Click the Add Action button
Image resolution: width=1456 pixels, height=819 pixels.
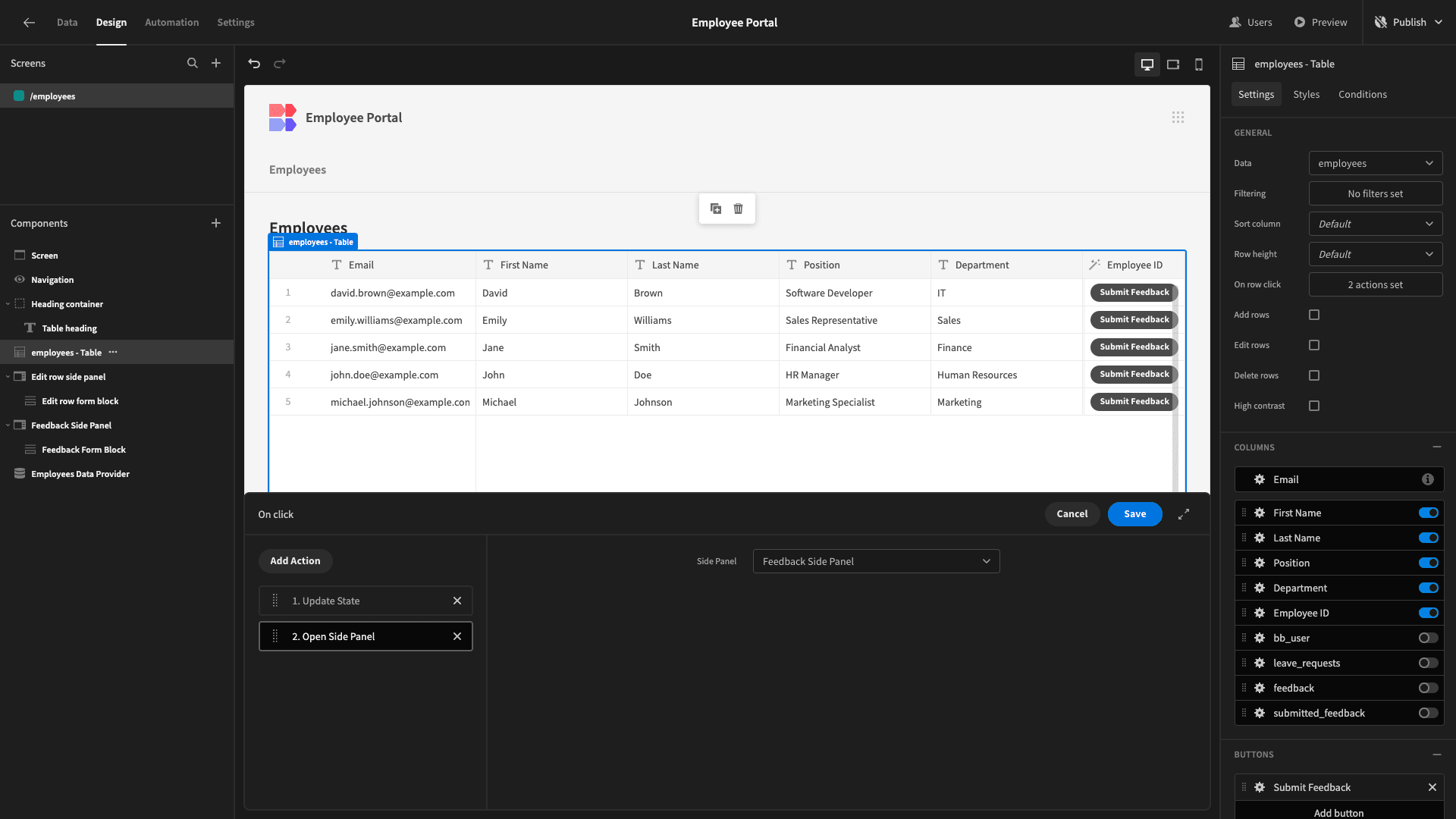coord(295,561)
